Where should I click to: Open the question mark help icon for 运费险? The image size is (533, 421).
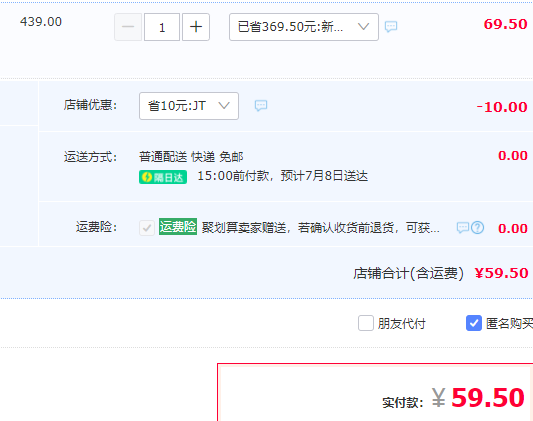[x=478, y=228]
